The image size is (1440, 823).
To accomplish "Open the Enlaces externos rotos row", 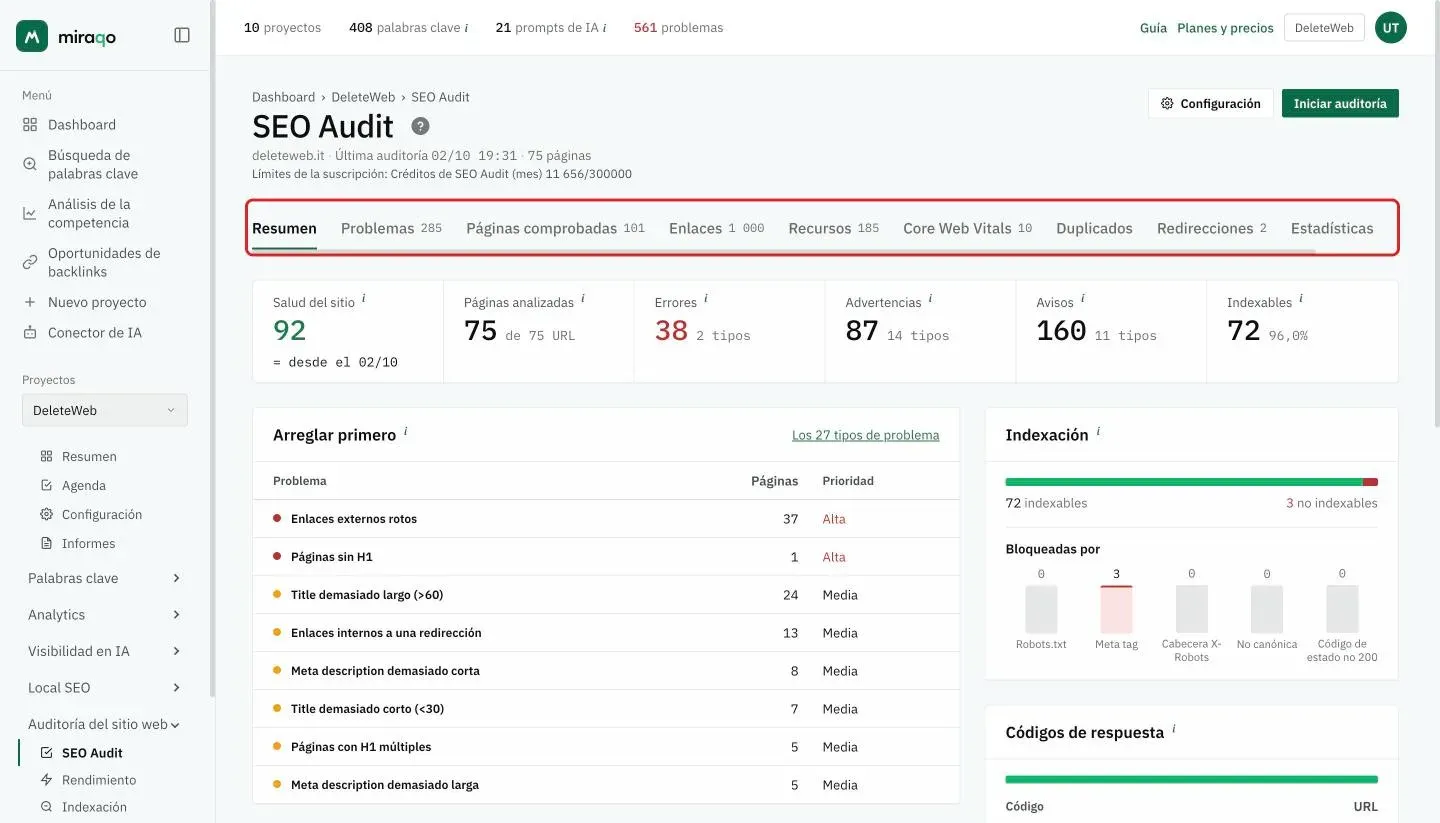I will 606,519.
